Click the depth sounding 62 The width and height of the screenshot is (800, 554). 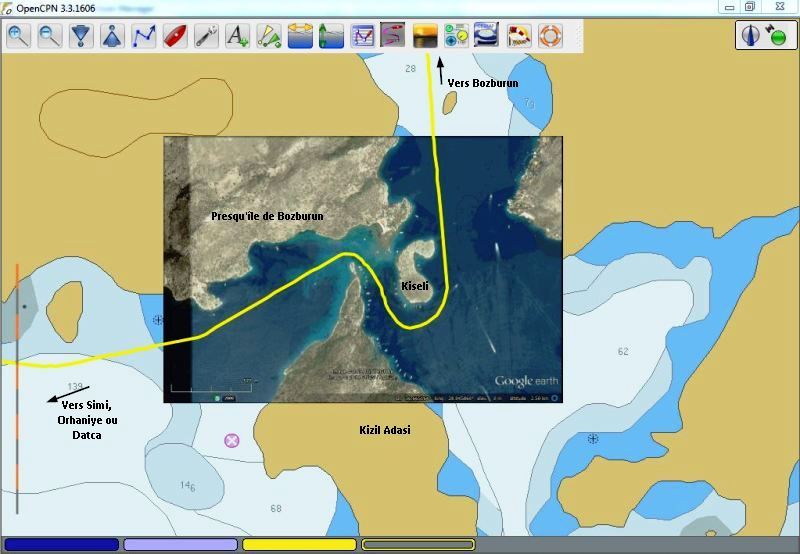623,351
